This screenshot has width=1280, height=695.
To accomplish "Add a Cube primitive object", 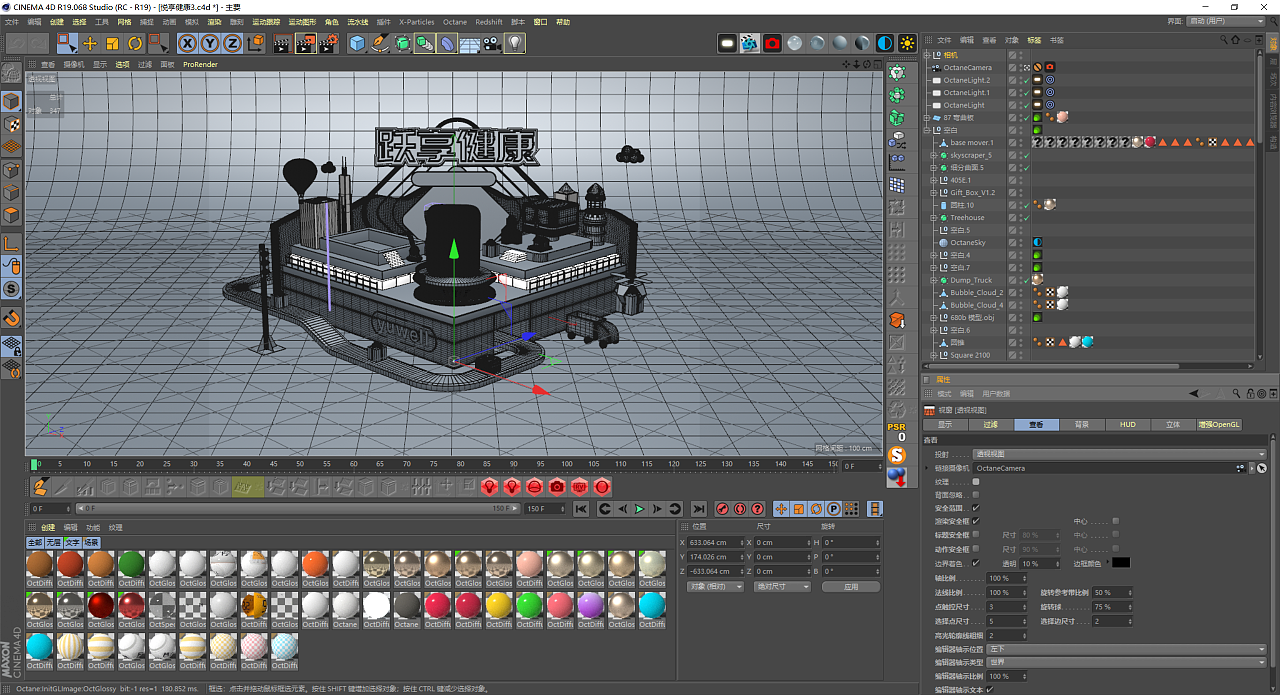I will tap(357, 43).
